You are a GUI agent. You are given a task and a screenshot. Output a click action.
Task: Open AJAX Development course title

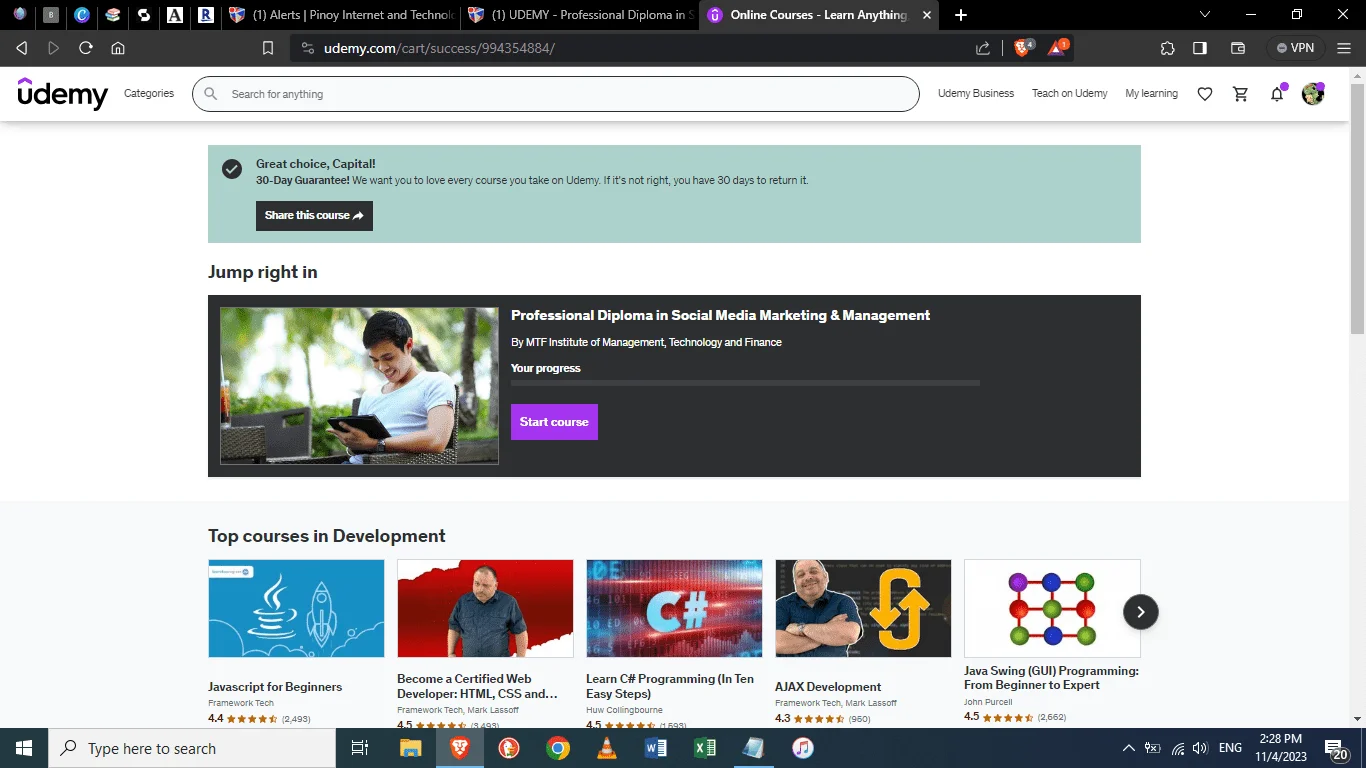pyautogui.click(x=828, y=687)
